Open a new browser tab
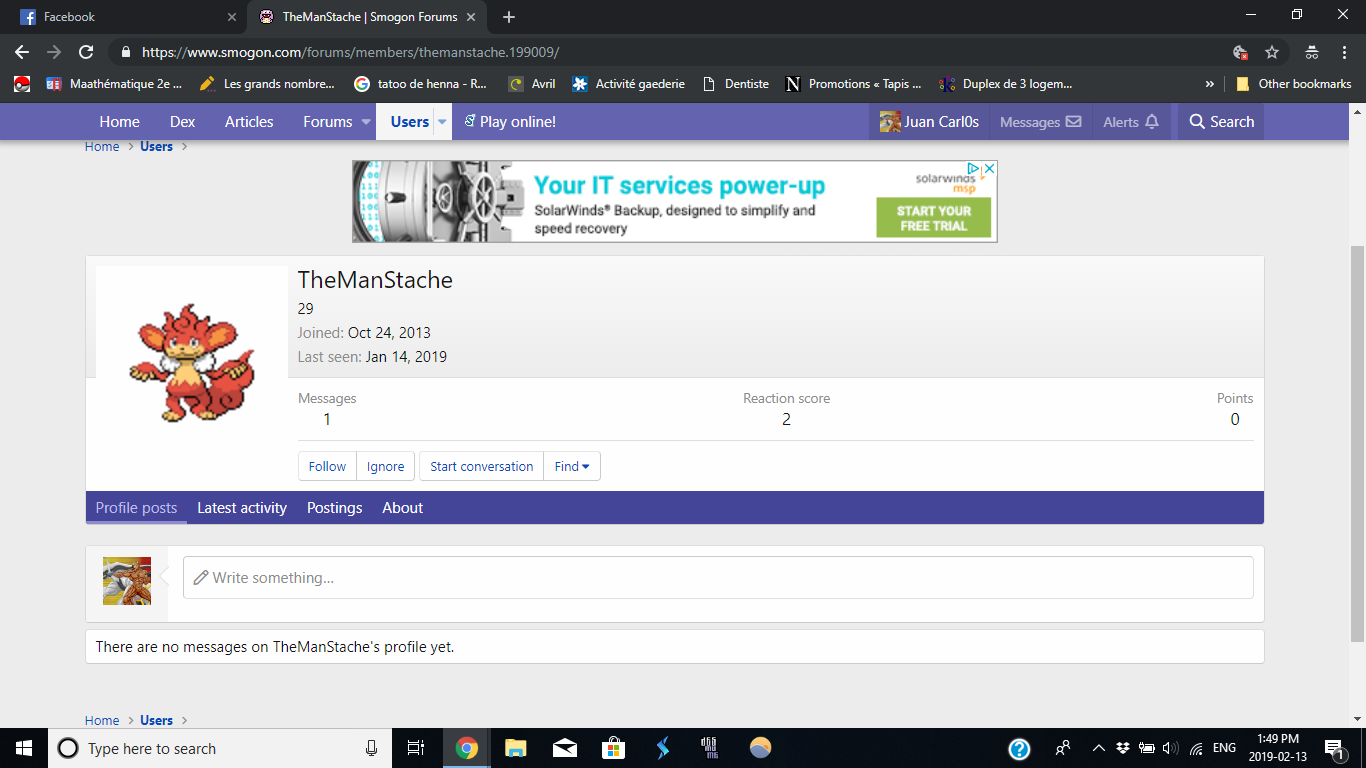This screenshot has width=1366, height=768. [509, 17]
